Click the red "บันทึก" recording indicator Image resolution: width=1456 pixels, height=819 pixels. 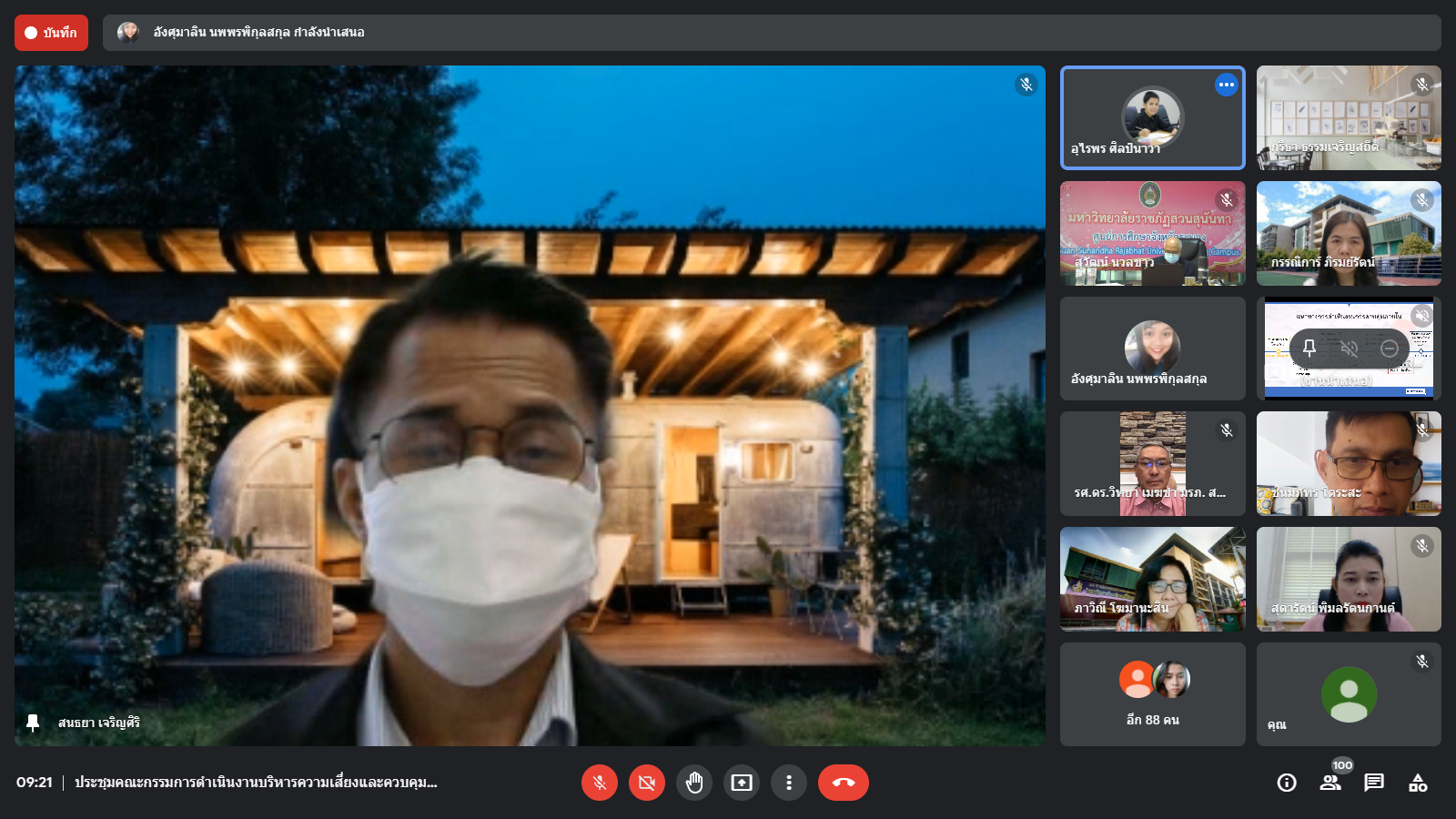(x=52, y=33)
